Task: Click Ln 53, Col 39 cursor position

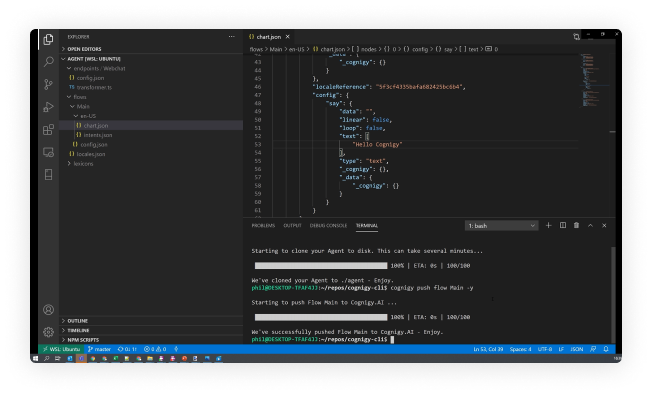Action: (x=488, y=349)
